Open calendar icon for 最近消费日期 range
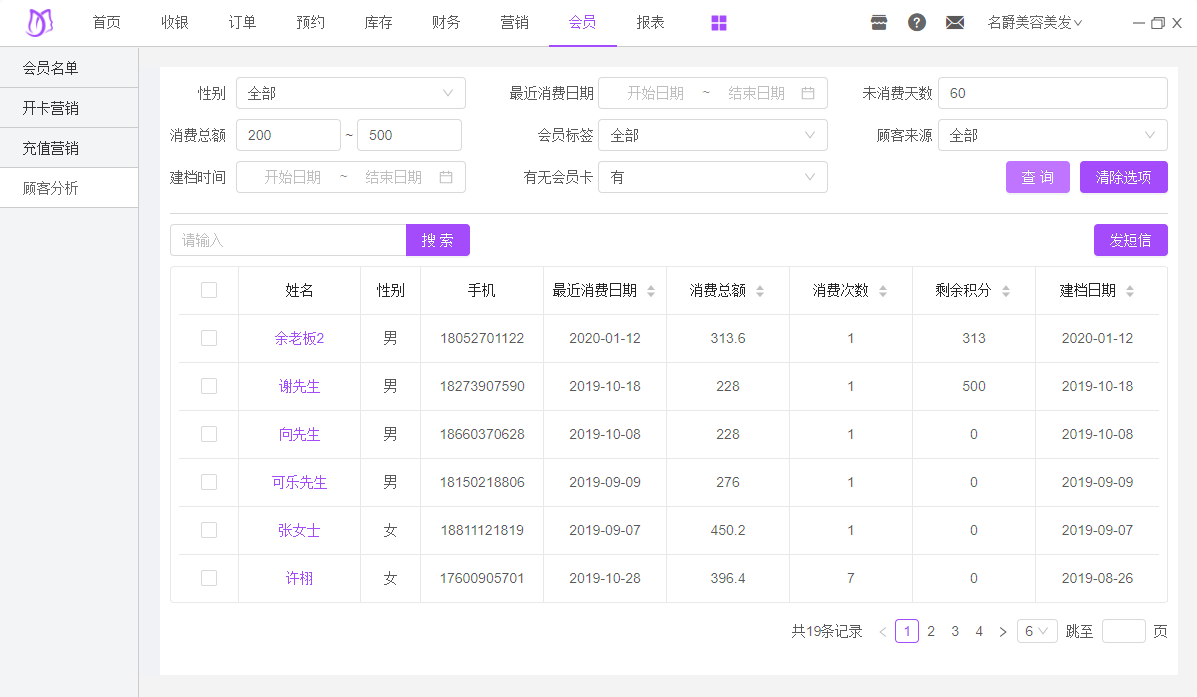1197x697 pixels. coord(808,93)
